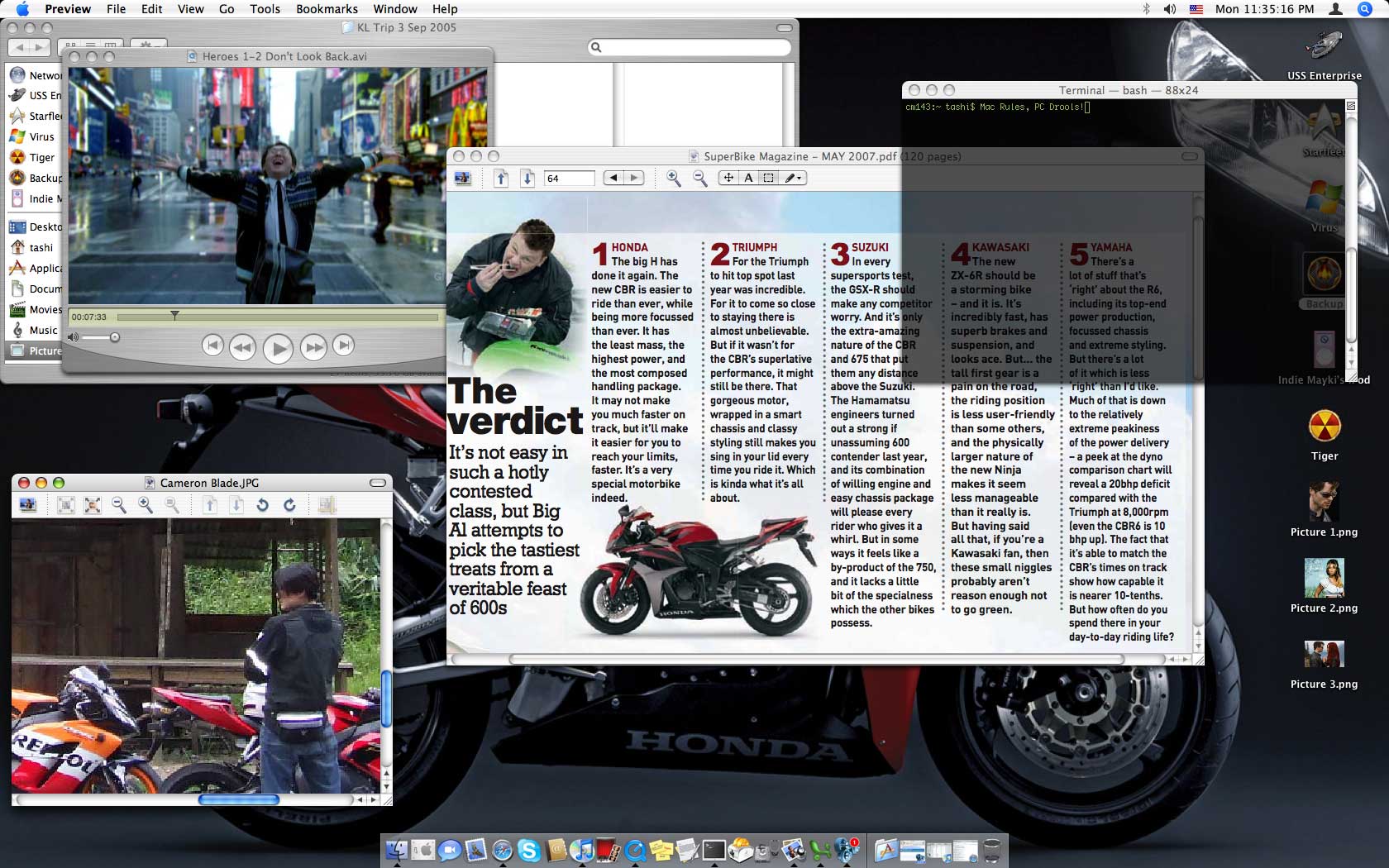Select Movies in Finder sidebar

pyautogui.click(x=35, y=309)
